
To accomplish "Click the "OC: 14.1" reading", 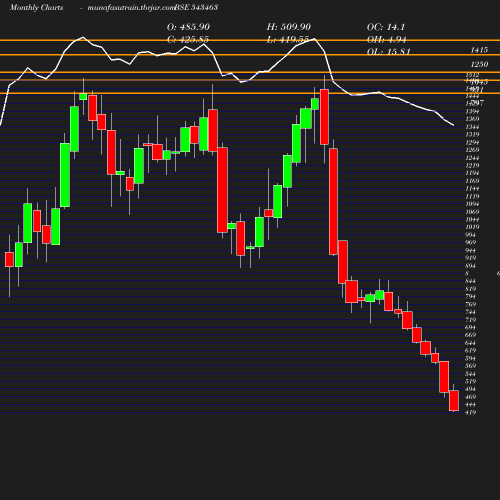I will [386, 27].
